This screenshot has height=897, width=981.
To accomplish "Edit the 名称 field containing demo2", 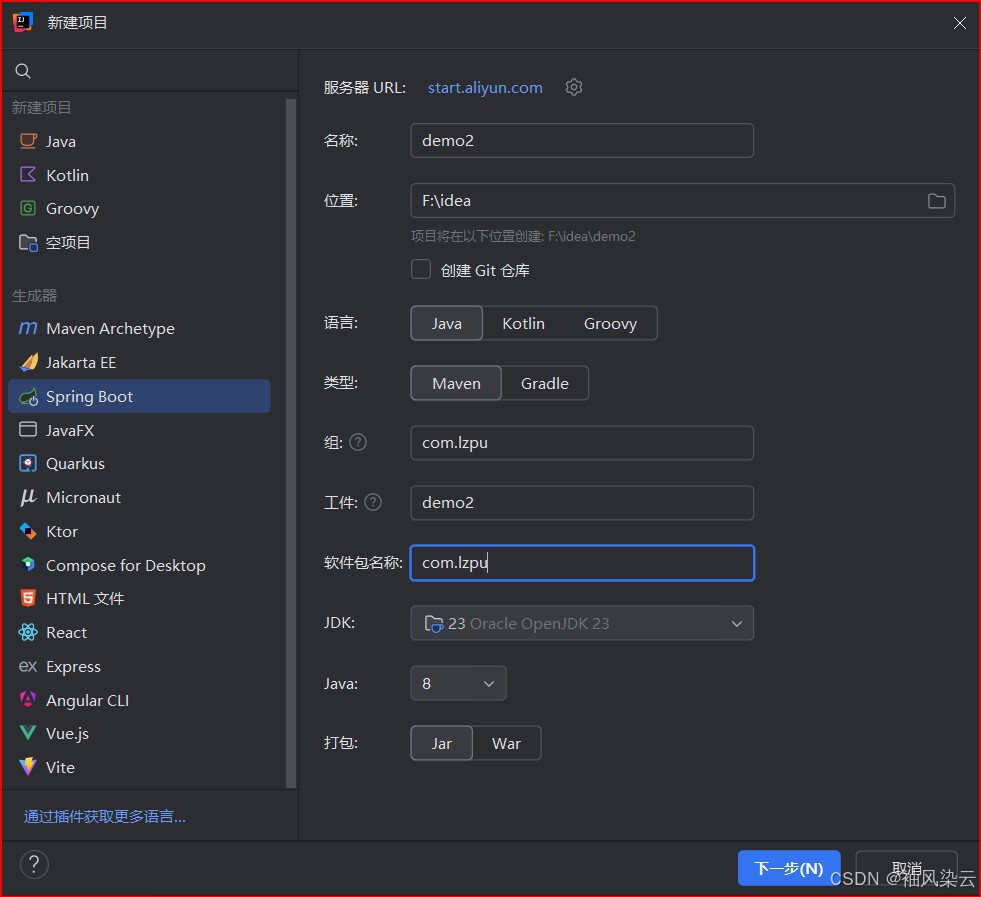I will [x=582, y=141].
